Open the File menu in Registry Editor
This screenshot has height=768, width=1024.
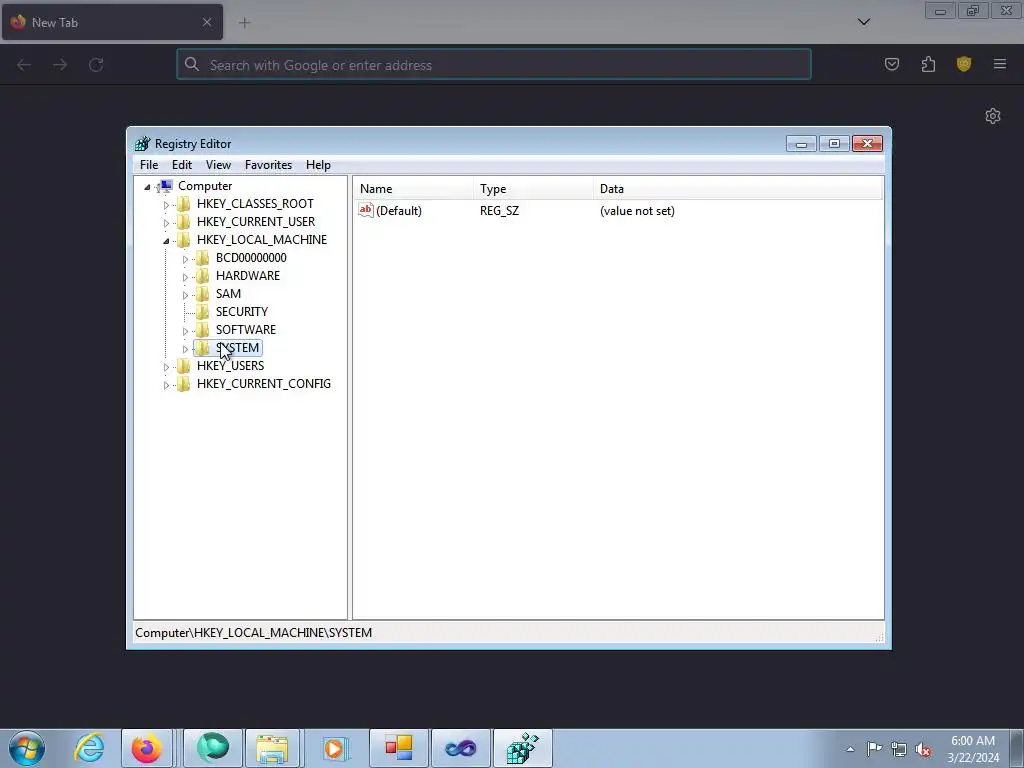pyautogui.click(x=149, y=165)
